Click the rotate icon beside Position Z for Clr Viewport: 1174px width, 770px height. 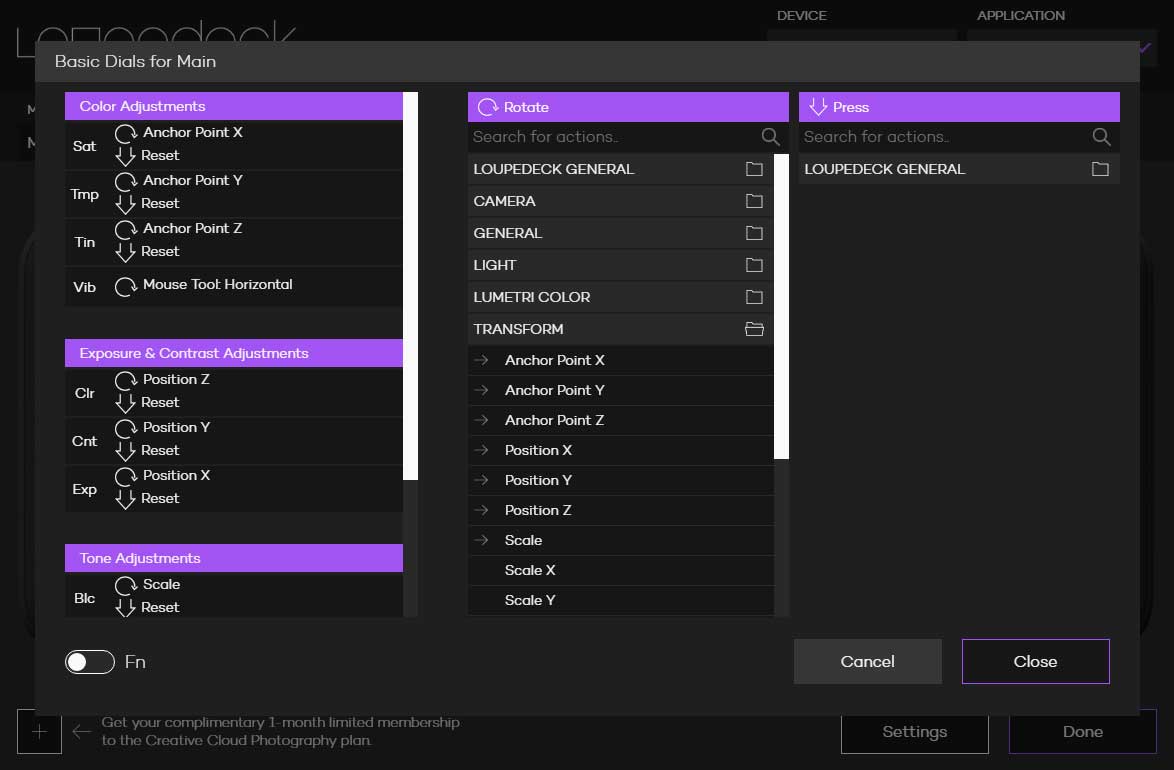pos(126,381)
